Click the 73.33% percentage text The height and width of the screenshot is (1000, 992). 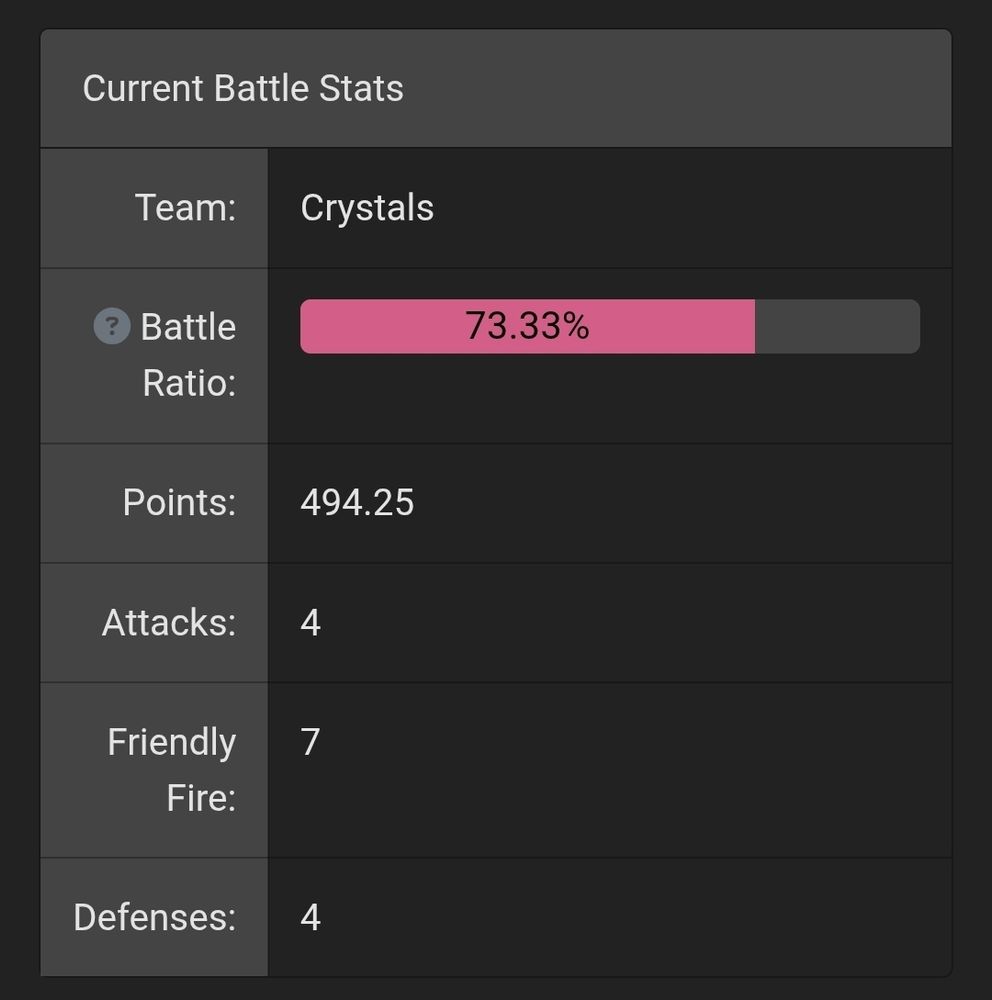527,326
